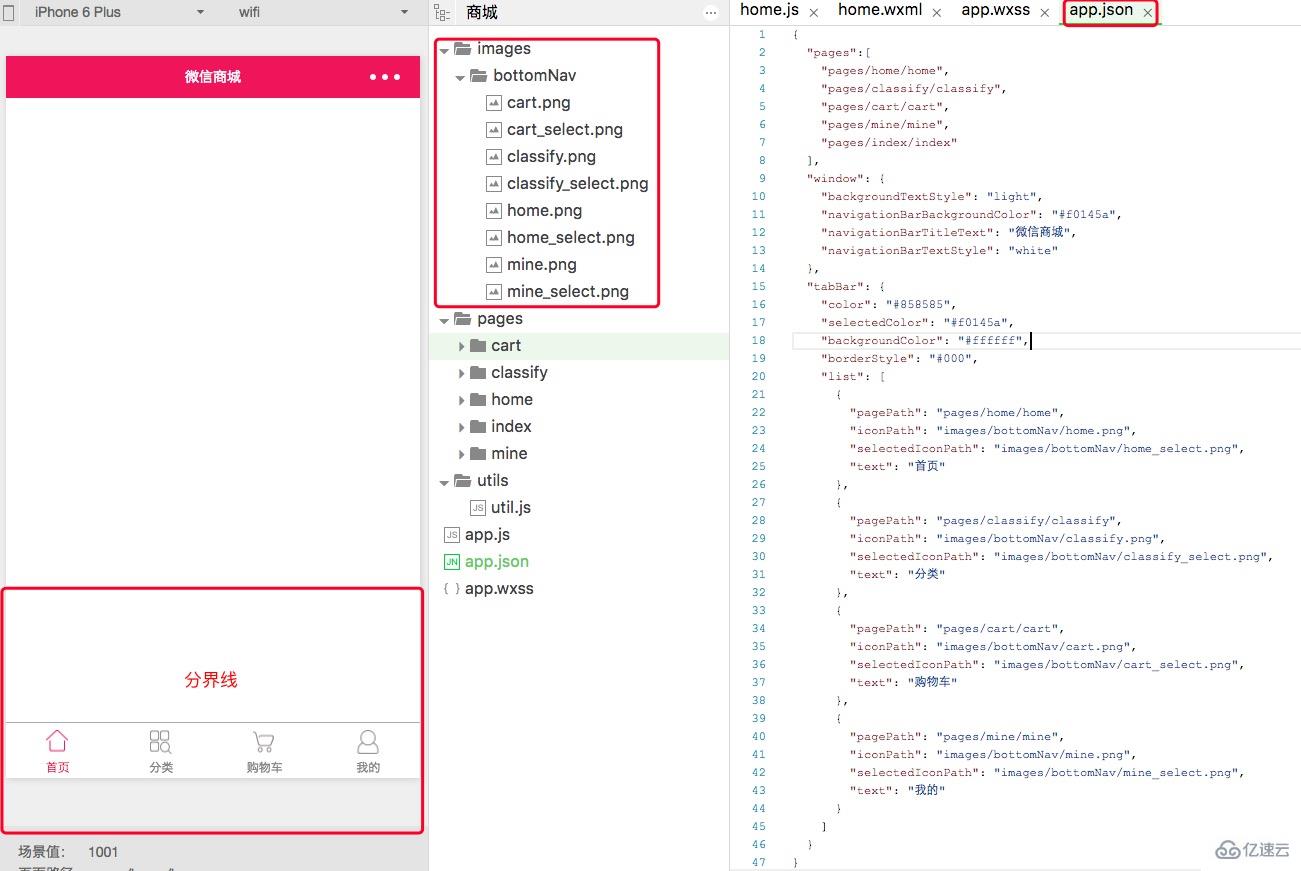Viewport: 1301px width, 871px height.
Task: Click the 微信商城 navigation title
Action: [212, 77]
